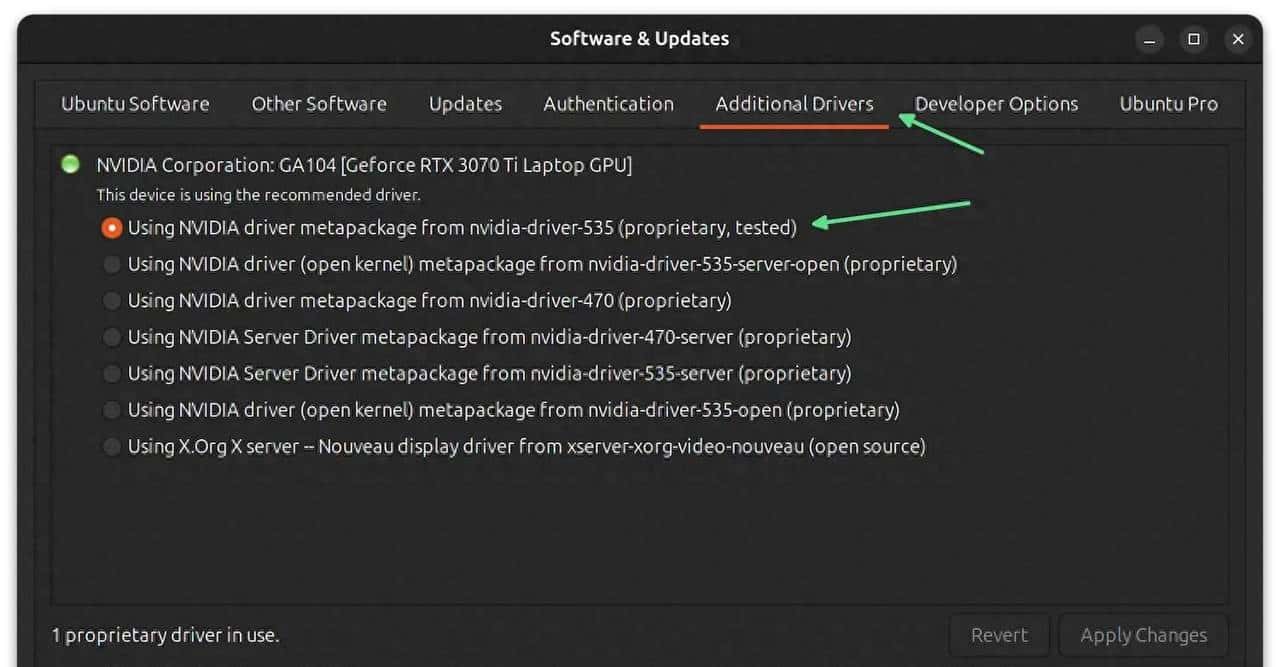The image size is (1280, 667).
Task: Select the Additional Drivers tab
Action: tap(794, 104)
